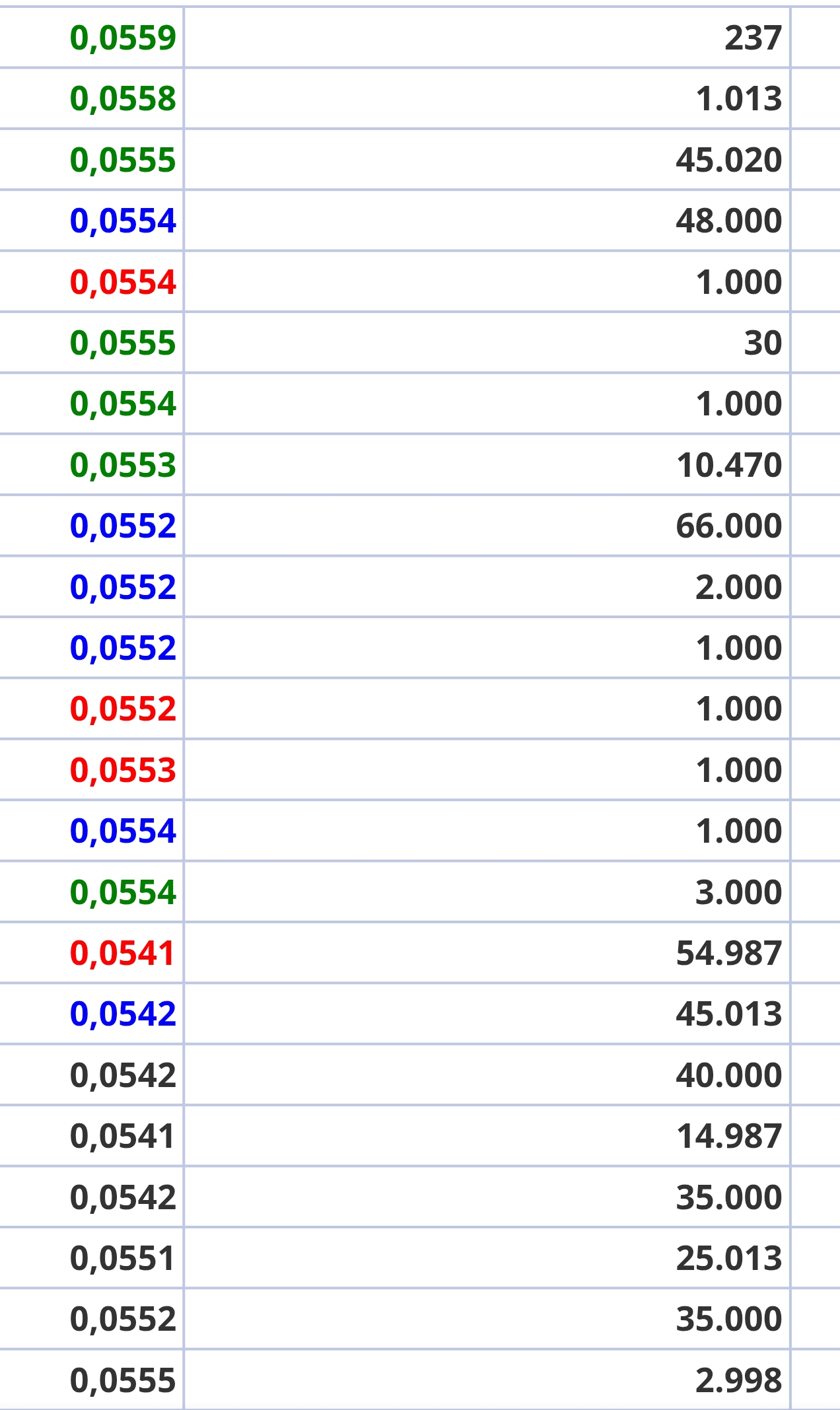Select the volume cell 48.000
This screenshot has height=1410, width=840.
click(x=729, y=221)
